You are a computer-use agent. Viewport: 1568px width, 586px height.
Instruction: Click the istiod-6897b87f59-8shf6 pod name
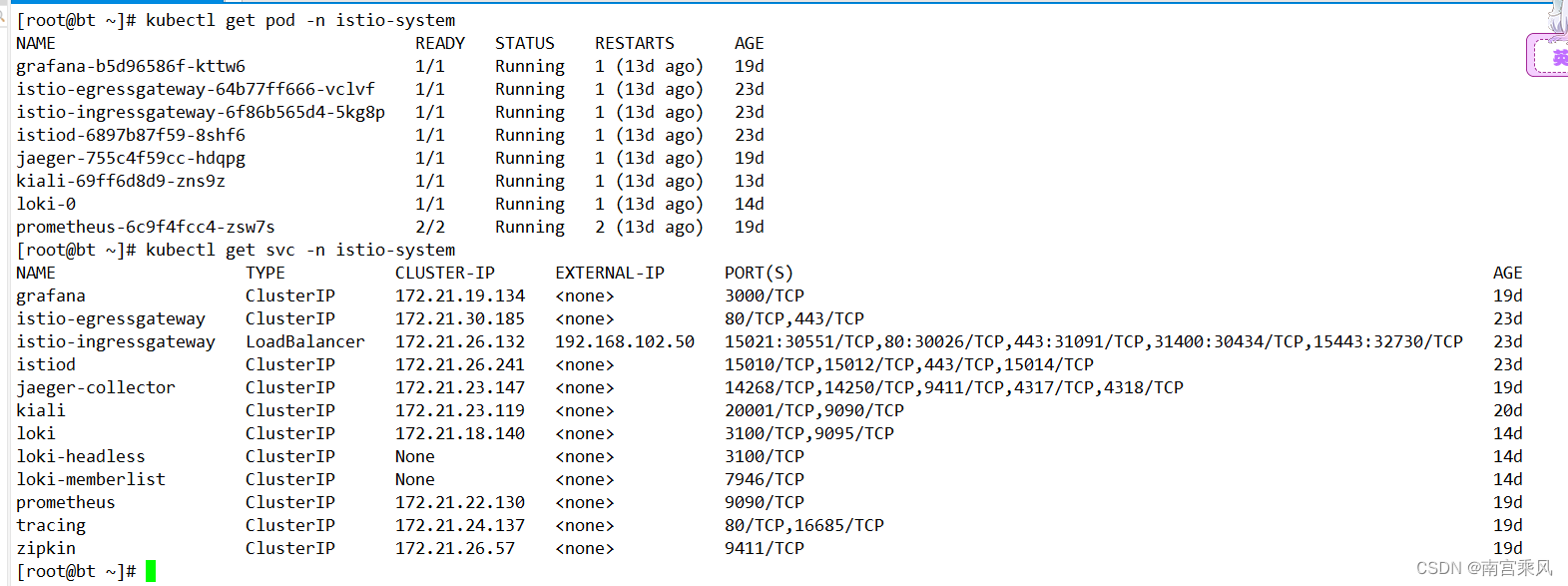tap(131, 135)
